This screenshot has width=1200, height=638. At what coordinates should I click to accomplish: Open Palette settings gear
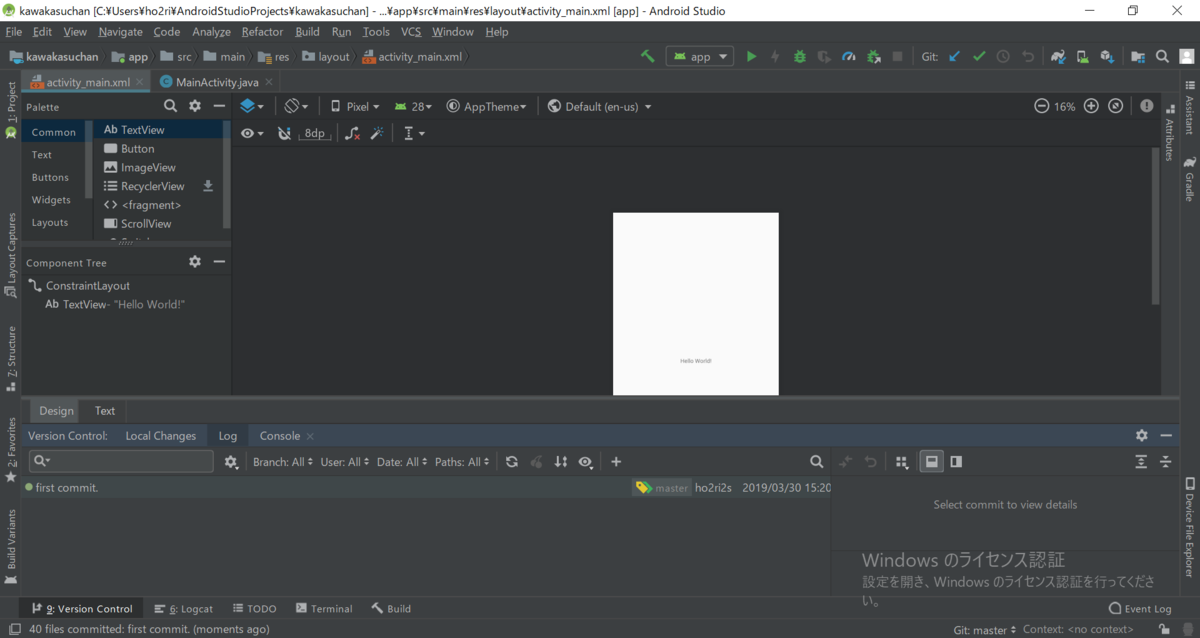[x=195, y=106]
